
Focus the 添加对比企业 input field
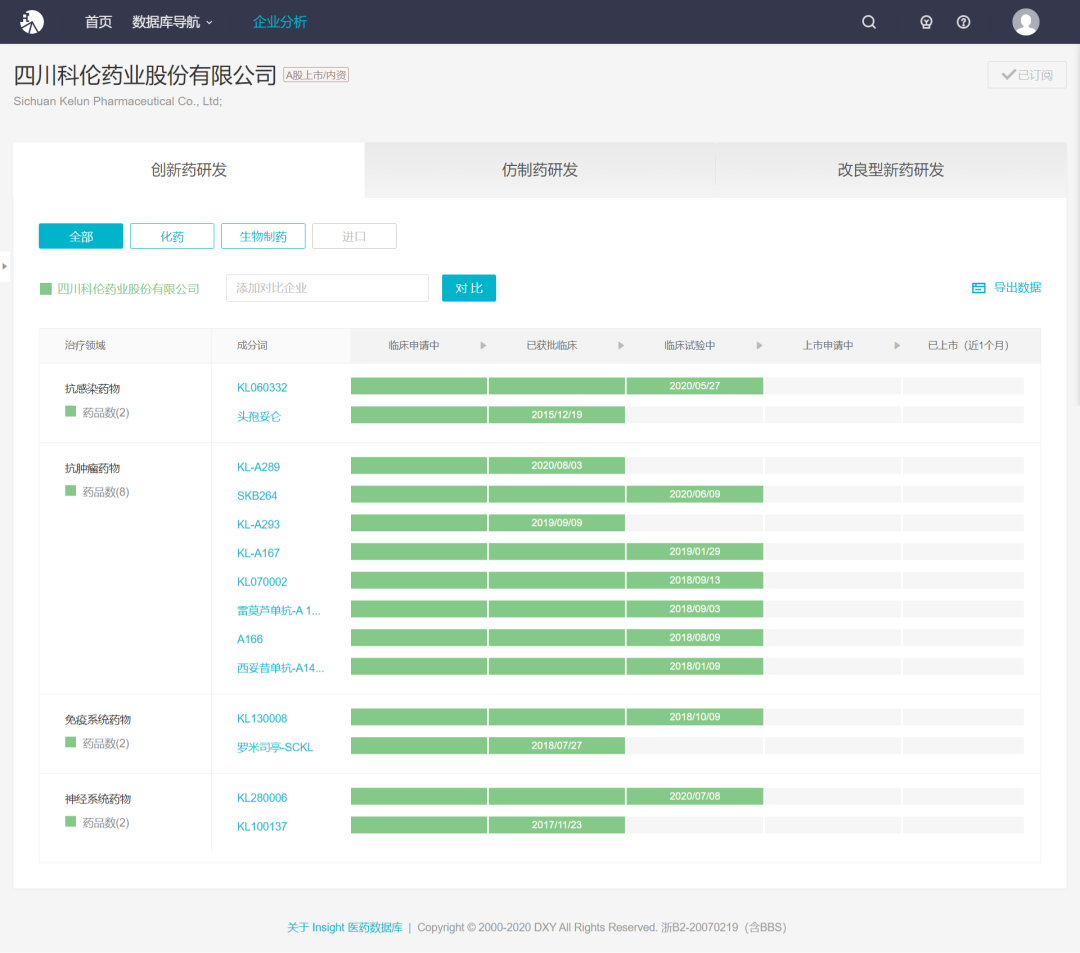pyautogui.click(x=327, y=288)
